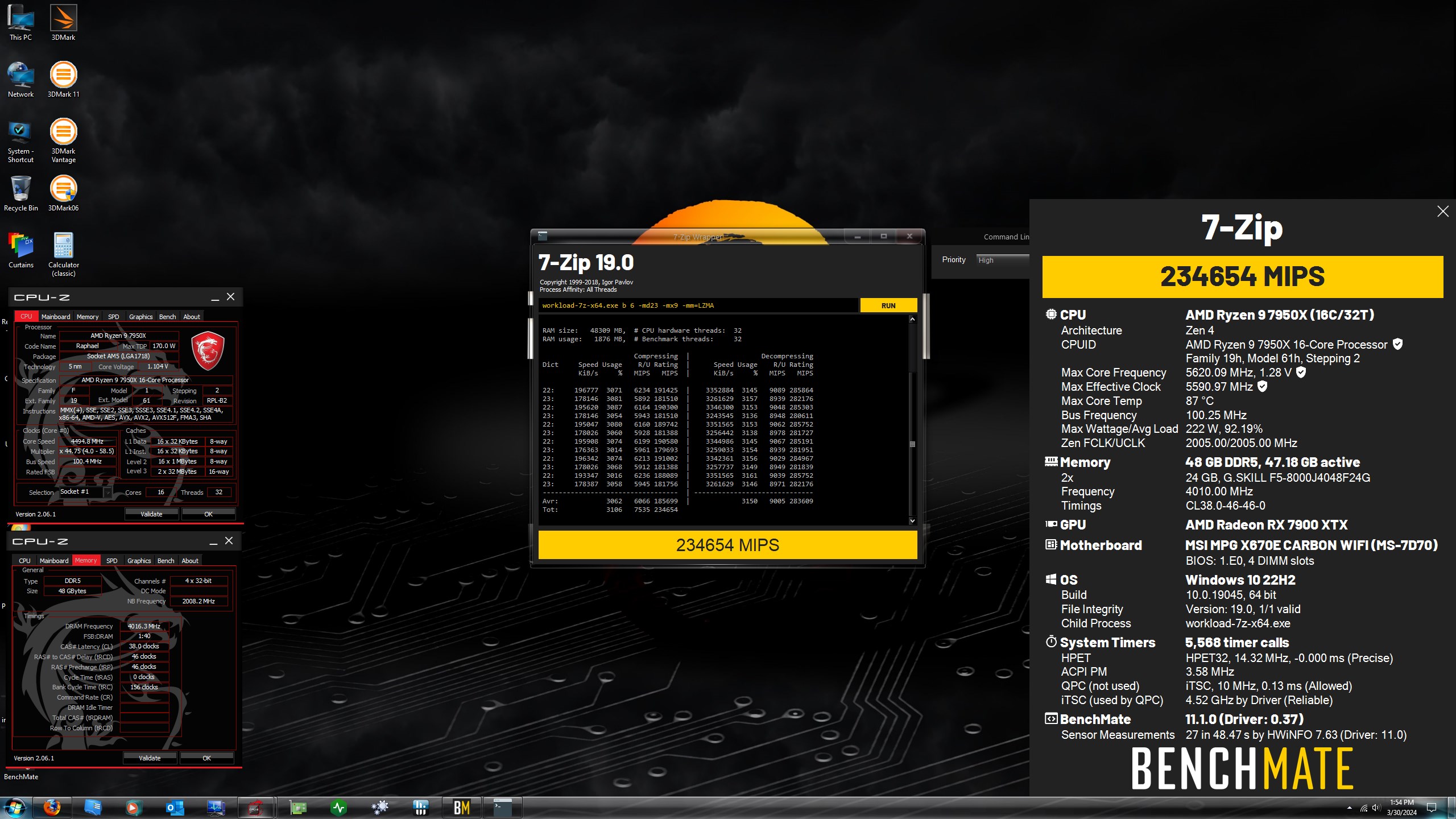This screenshot has height=819, width=1456.
Task: Close the BenchMate result panel
Action: click(x=1442, y=212)
